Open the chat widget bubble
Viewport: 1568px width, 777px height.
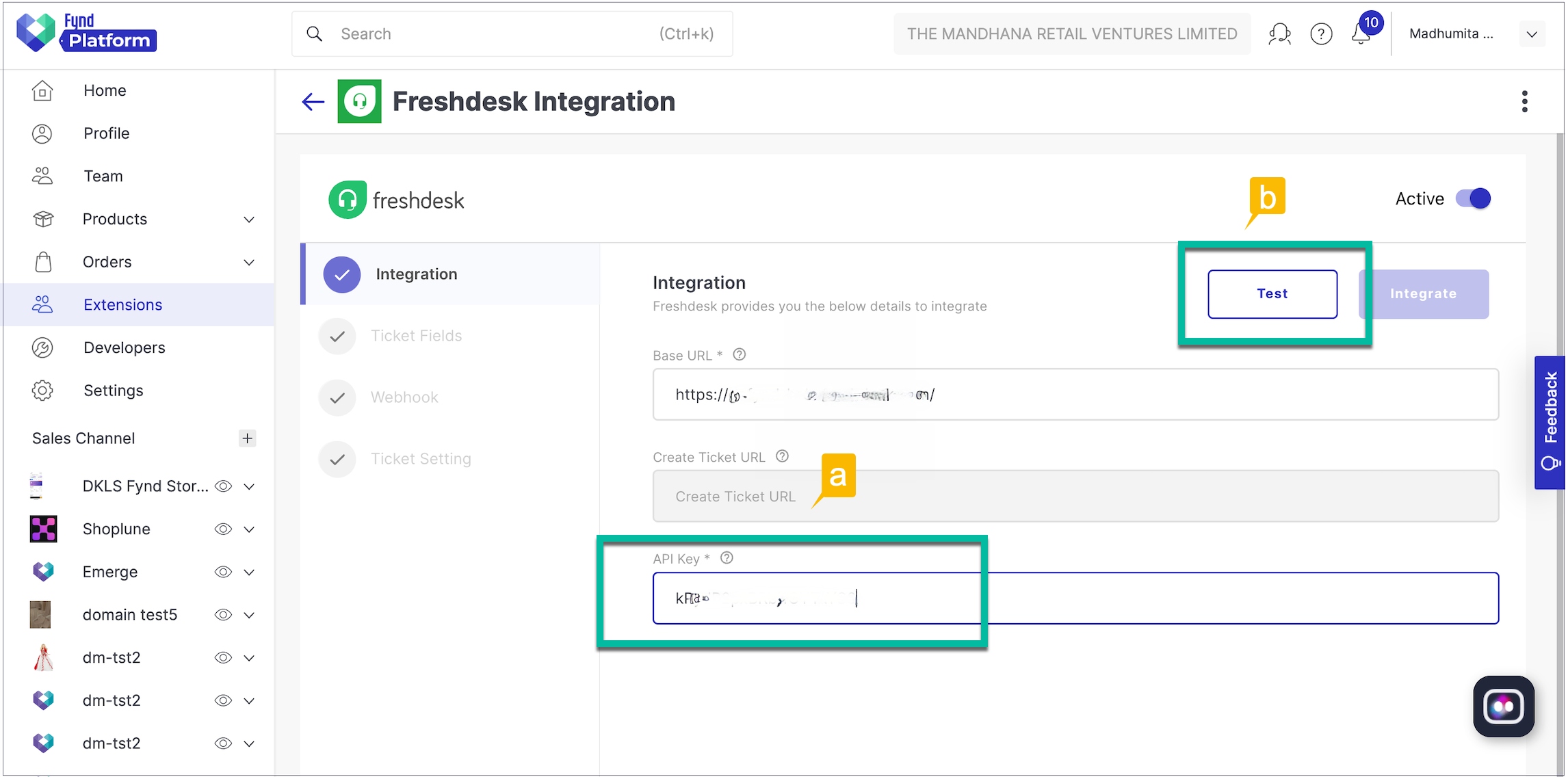click(x=1503, y=706)
